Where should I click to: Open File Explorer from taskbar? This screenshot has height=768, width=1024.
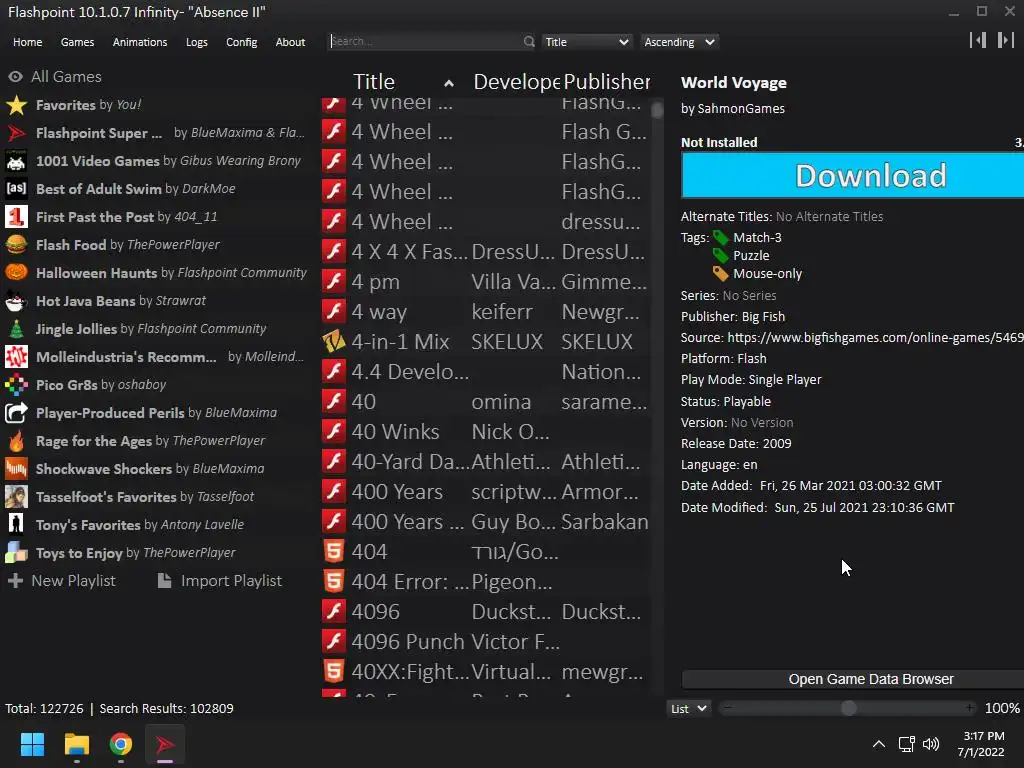click(x=76, y=744)
